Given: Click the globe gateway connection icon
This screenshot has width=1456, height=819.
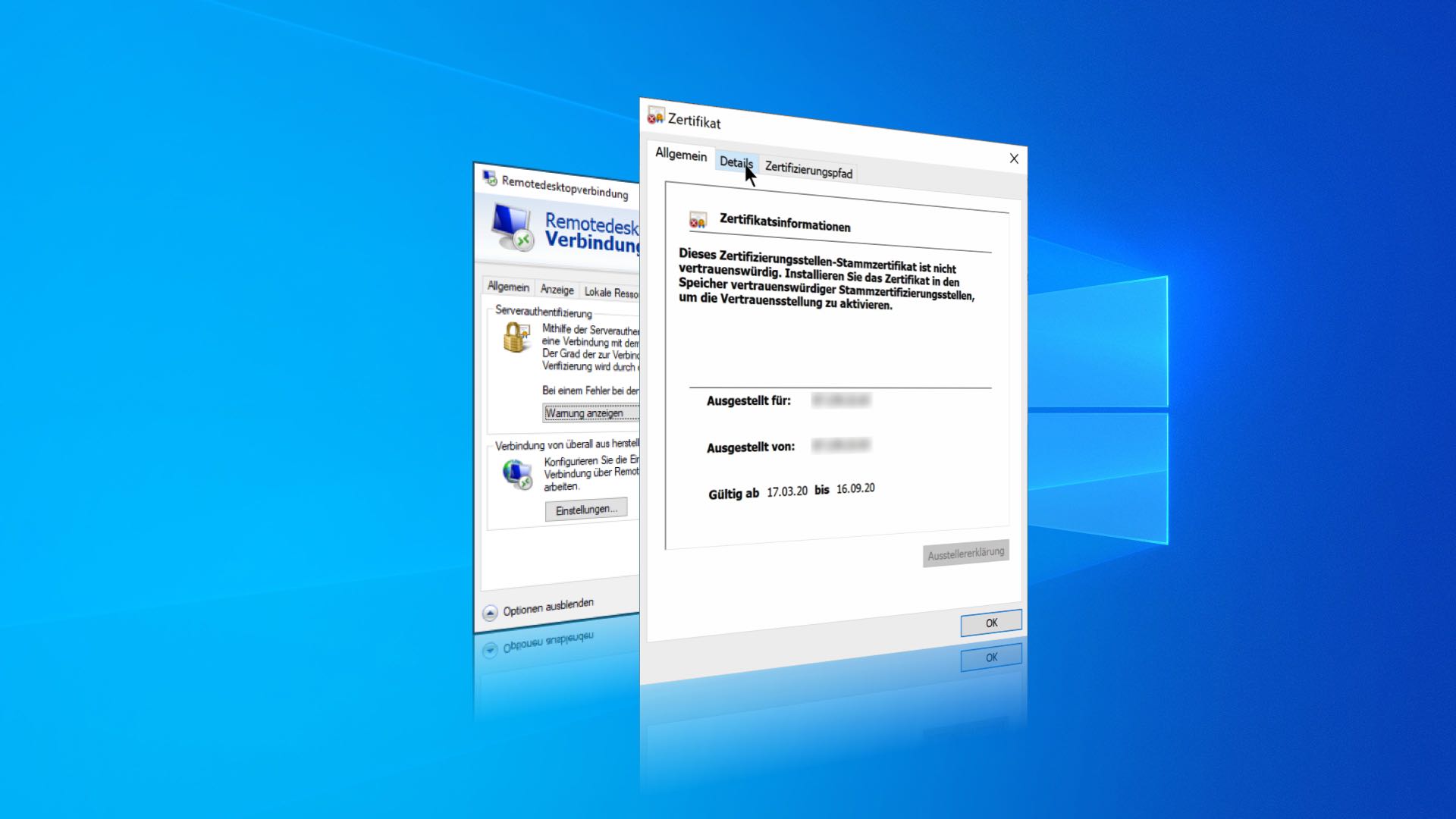Looking at the screenshot, I should [x=518, y=474].
